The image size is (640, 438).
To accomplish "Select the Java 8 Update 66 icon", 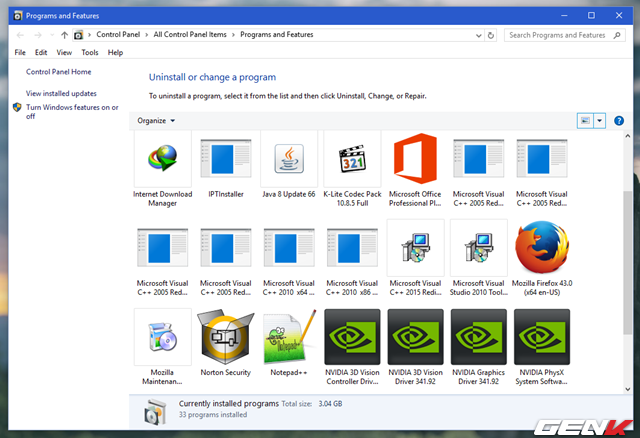I will click(289, 159).
